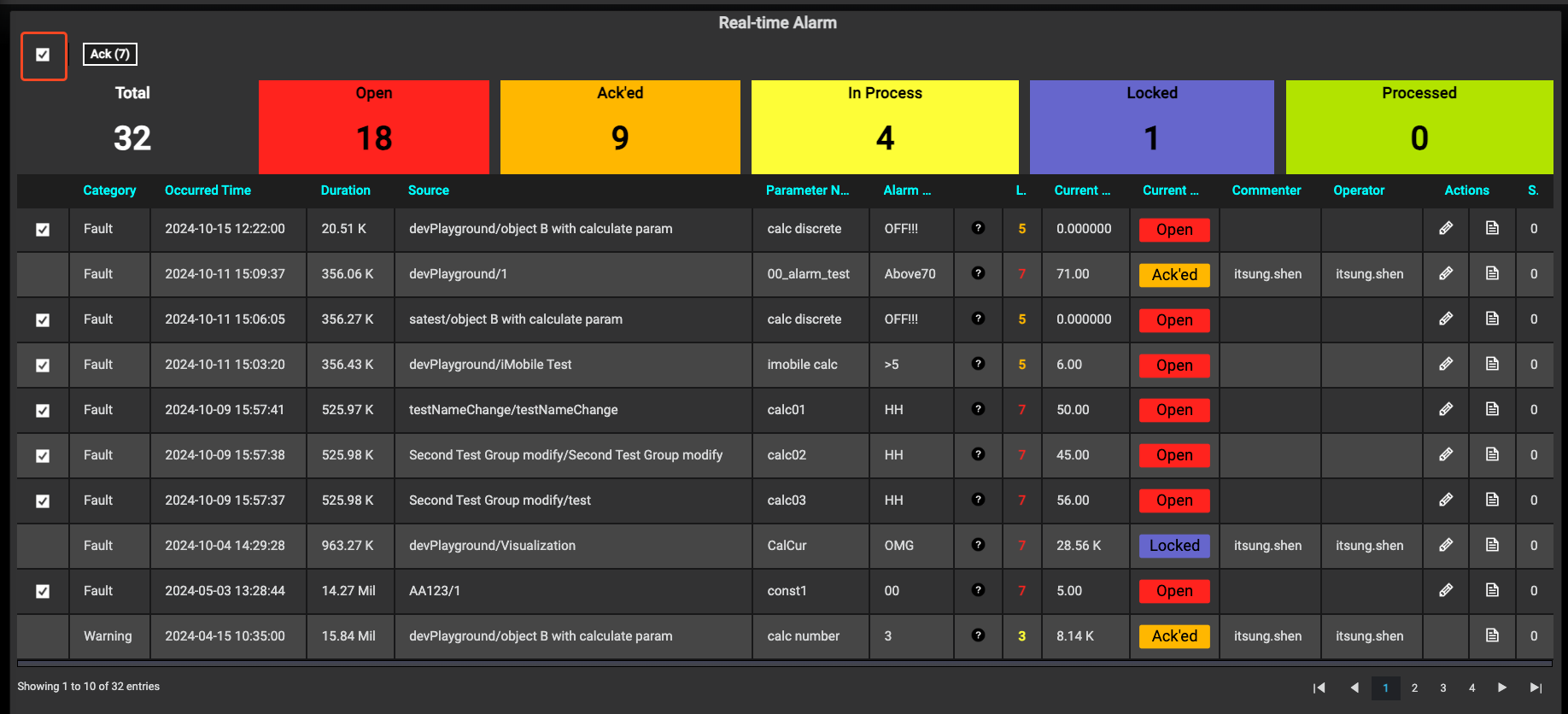Open document icon for calc number Warning row
Viewport: 1568px width, 714px height.
1492,635
